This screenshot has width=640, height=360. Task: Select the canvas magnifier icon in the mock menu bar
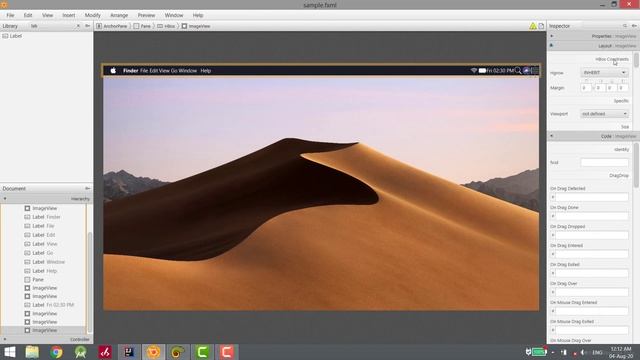click(x=518, y=71)
